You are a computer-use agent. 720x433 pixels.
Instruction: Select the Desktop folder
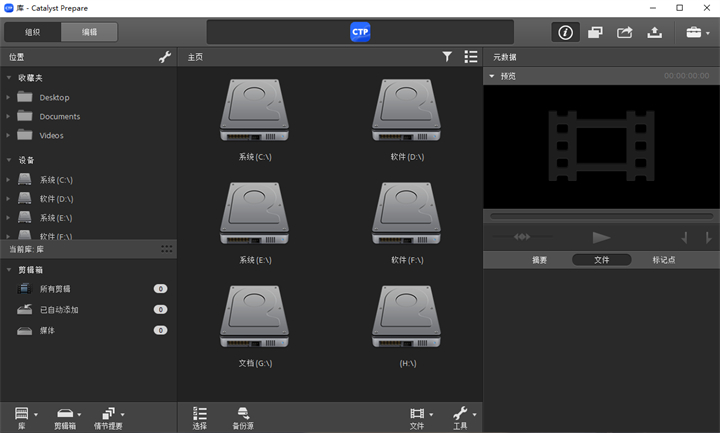[54, 97]
